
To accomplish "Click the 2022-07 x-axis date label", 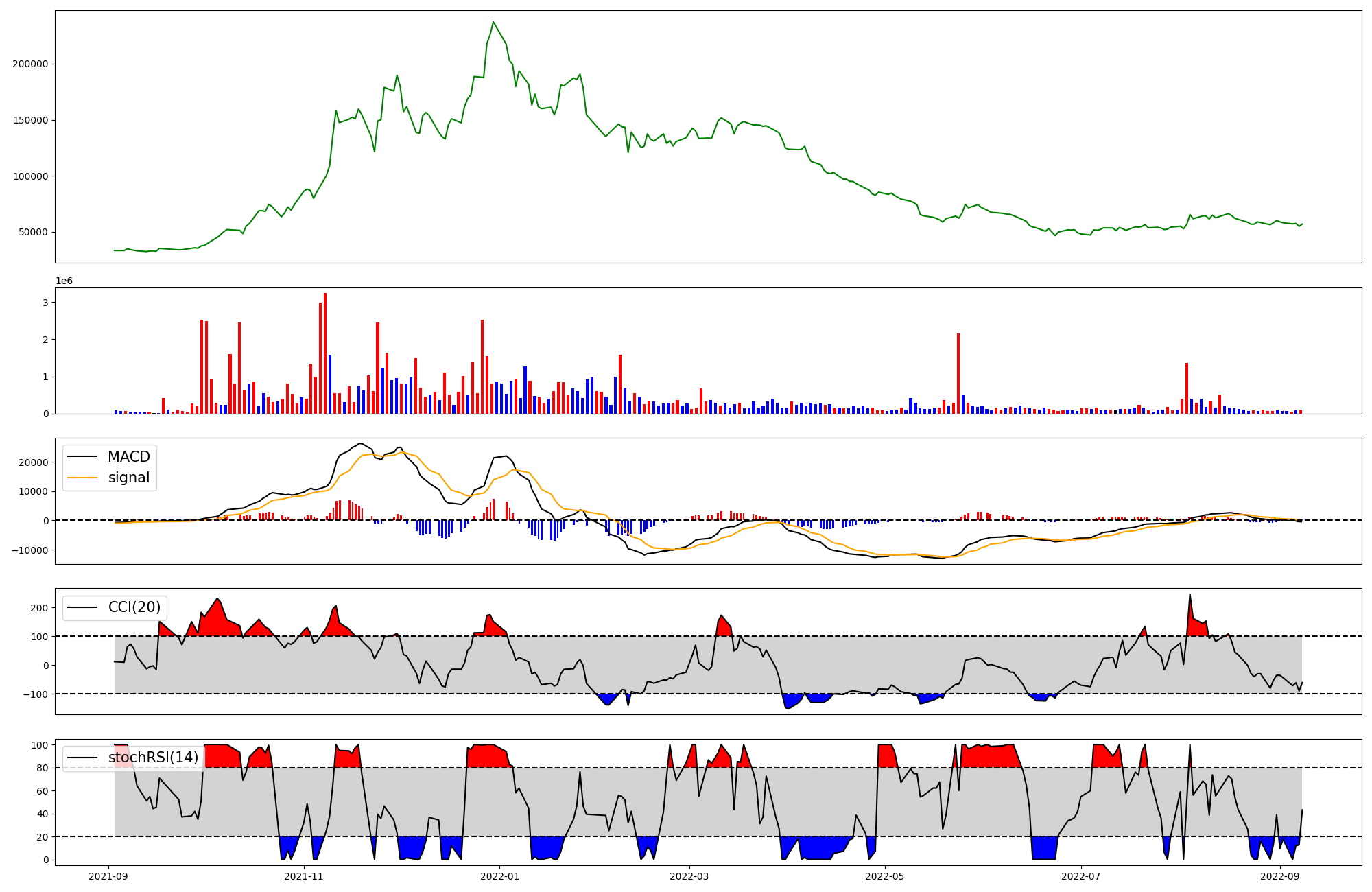I will [1081, 876].
